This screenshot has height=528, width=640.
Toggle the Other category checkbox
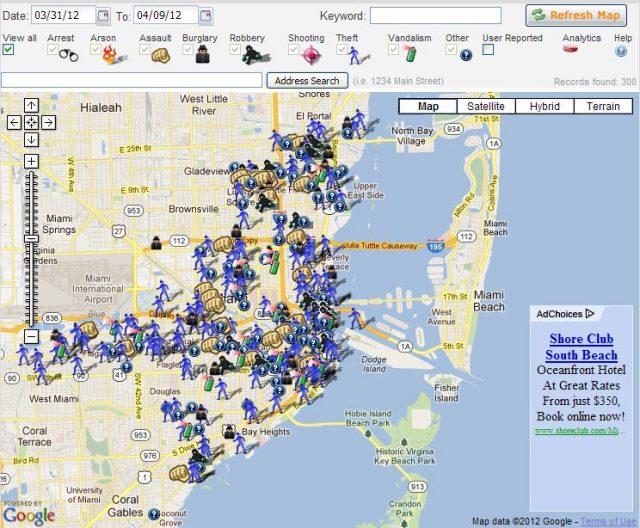[451, 50]
